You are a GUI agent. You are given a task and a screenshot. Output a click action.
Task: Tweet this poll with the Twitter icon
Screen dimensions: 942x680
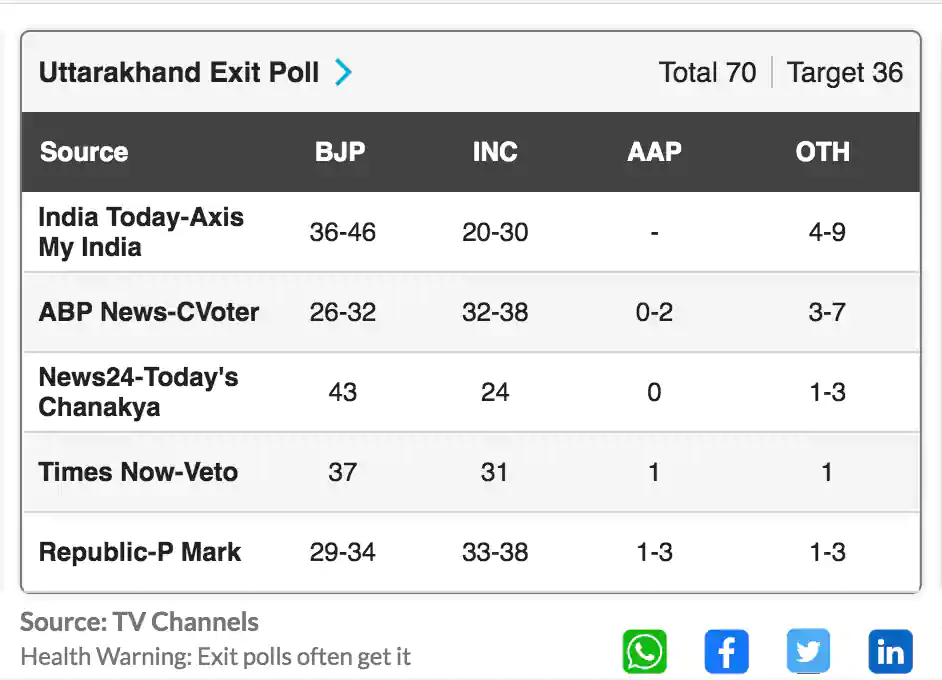click(x=808, y=652)
